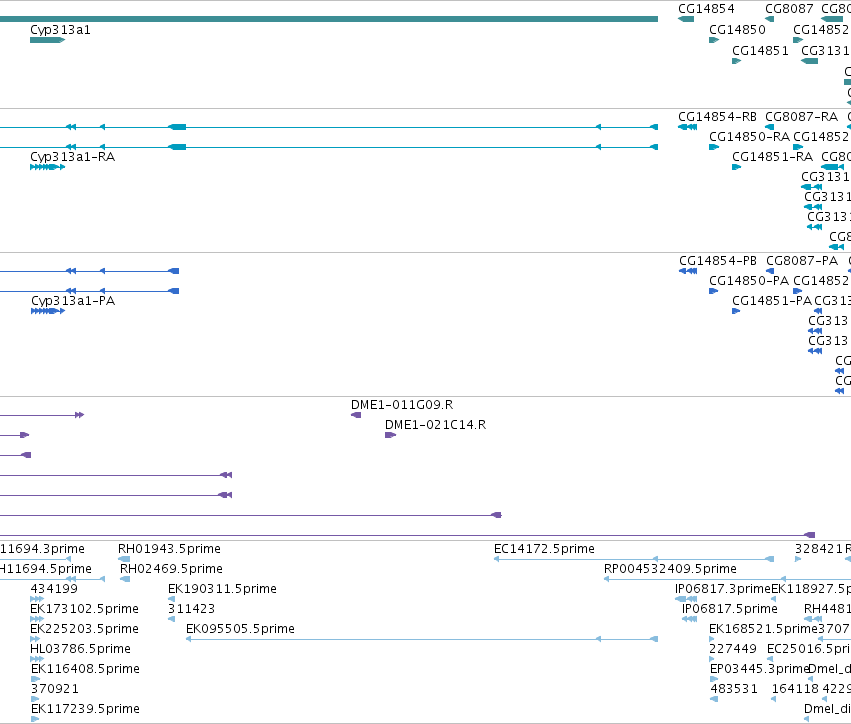Select the CG14854-RB transcript arrow glyph
Image resolution: width=851 pixels, height=724 pixels.
click(x=687, y=127)
